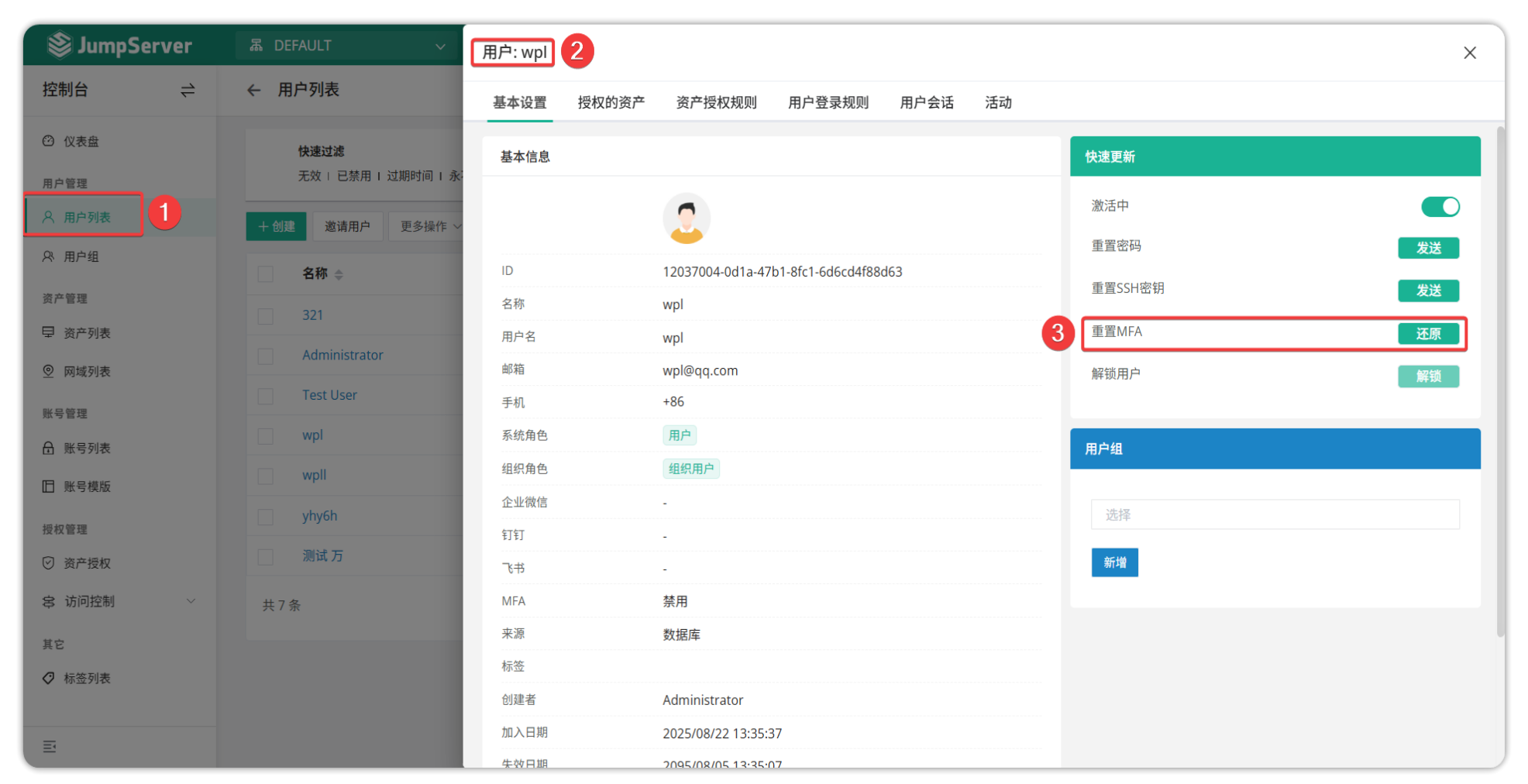Toggle the 激活中 active switch off
The width and height of the screenshot is (1528, 784).
coord(1440,207)
